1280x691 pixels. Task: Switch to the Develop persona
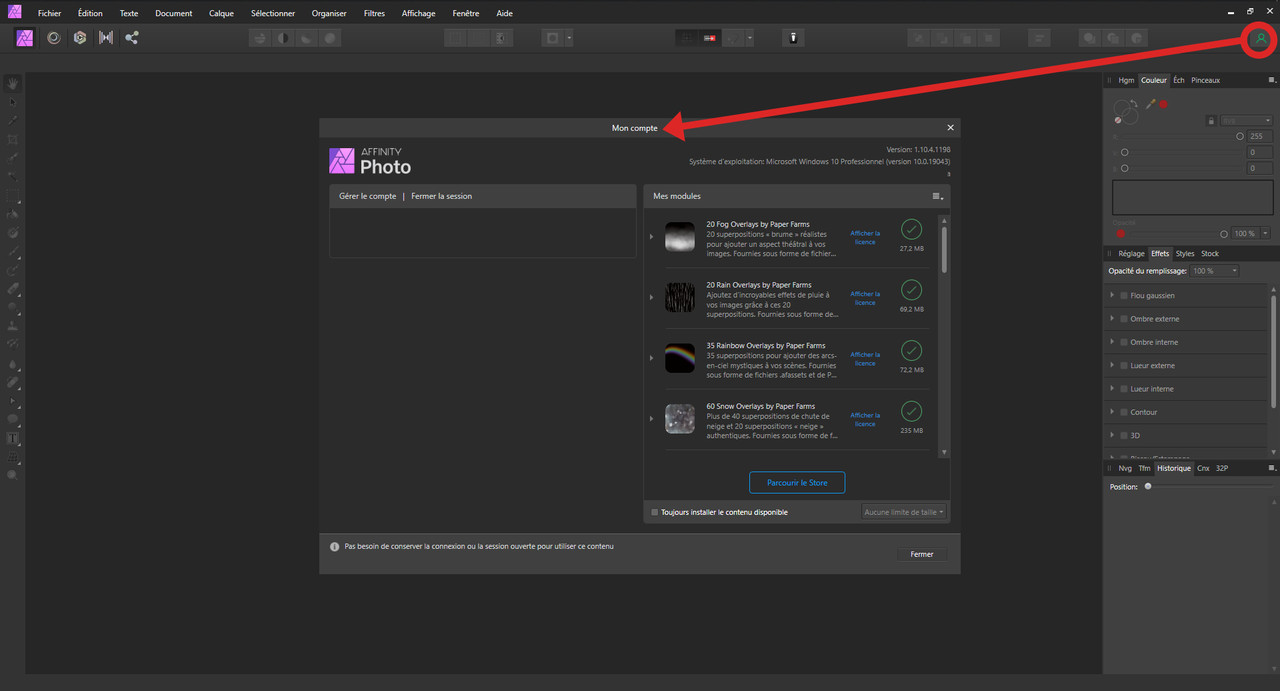(x=80, y=38)
